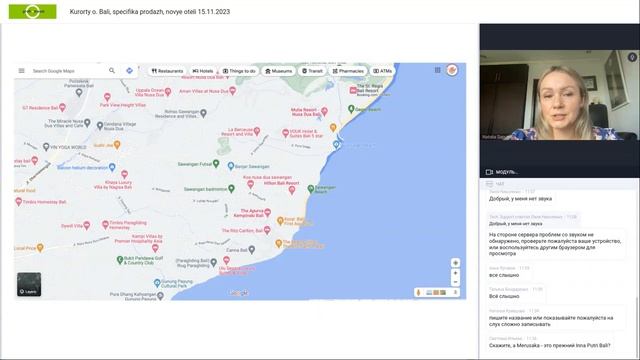Click the green logo in header
The height and width of the screenshot is (360, 640).
pyautogui.click(x=33, y=11)
